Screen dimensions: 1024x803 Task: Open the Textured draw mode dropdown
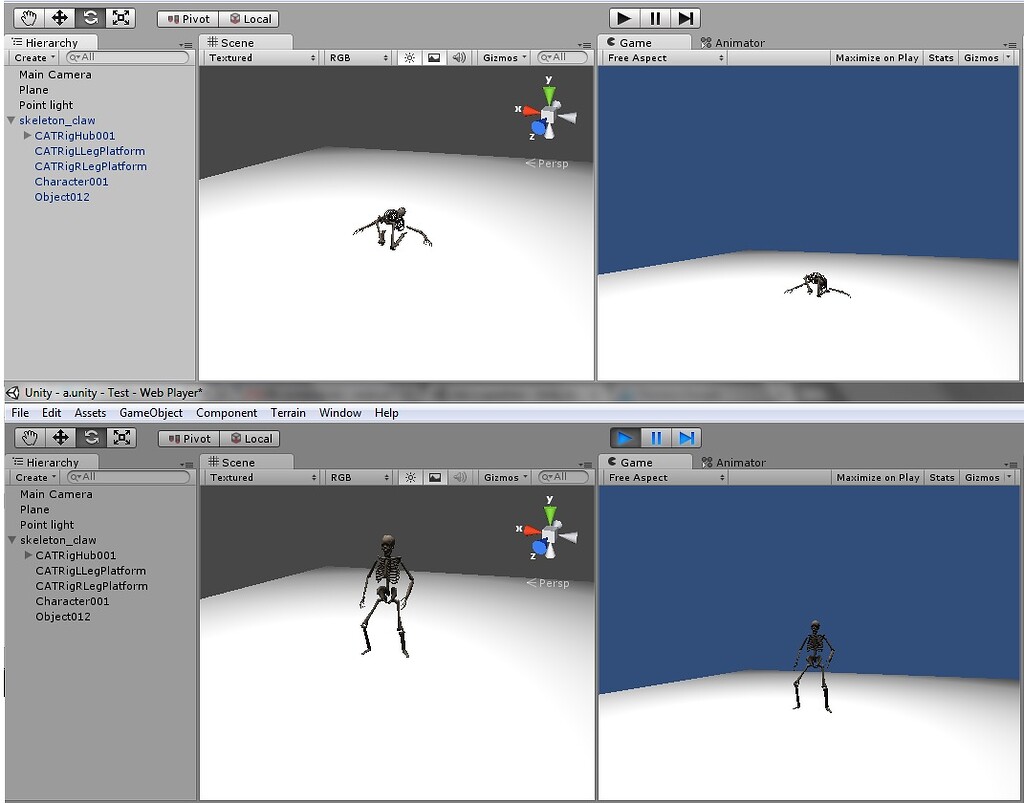(x=257, y=57)
